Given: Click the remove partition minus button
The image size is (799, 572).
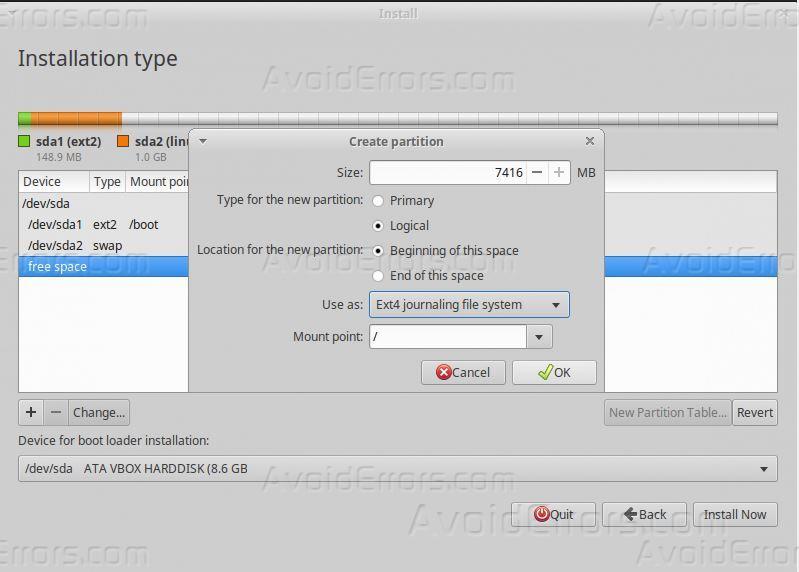Looking at the screenshot, I should [x=56, y=412].
